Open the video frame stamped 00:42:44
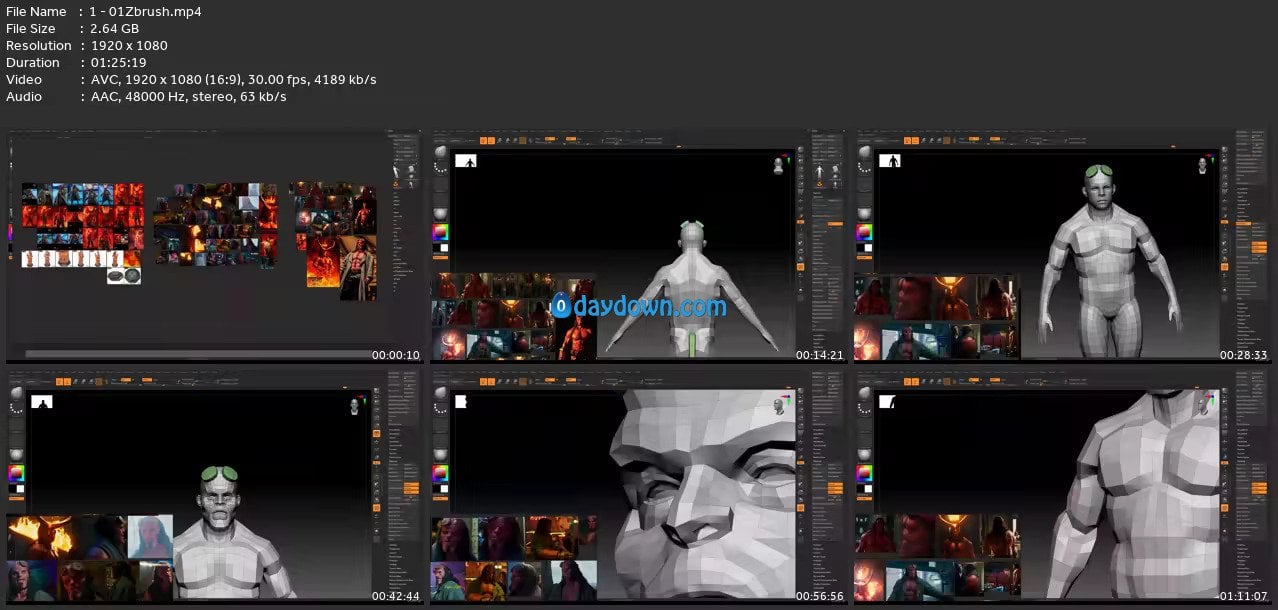Image resolution: width=1278 pixels, height=610 pixels. 214,487
